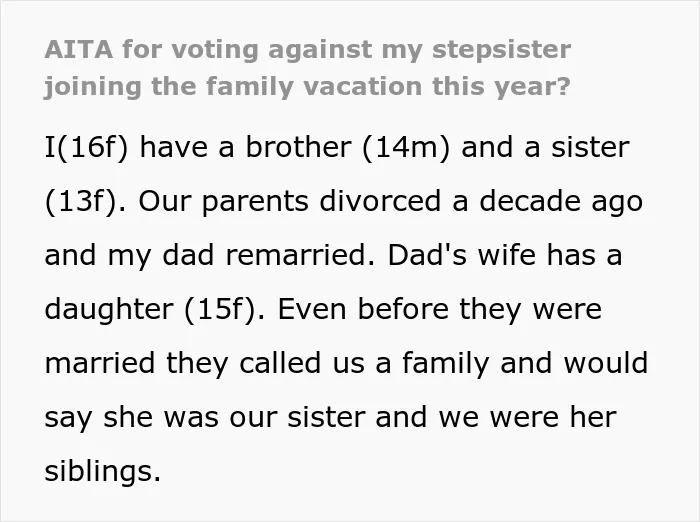The width and height of the screenshot is (700, 522).
Task: Click the word "brother" in the first line
Action: click(298, 147)
